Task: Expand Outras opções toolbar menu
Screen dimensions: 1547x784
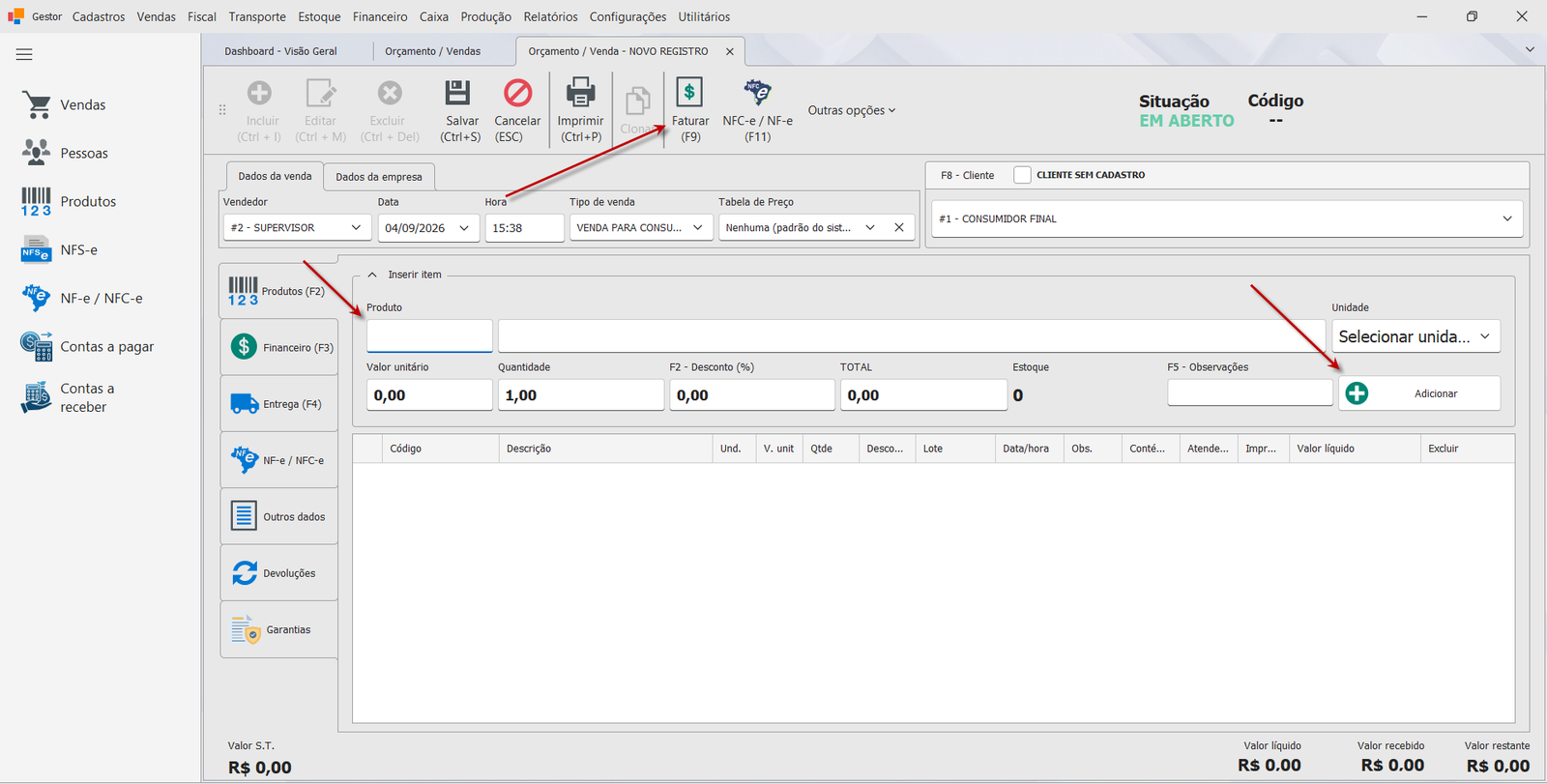Action: [x=852, y=110]
